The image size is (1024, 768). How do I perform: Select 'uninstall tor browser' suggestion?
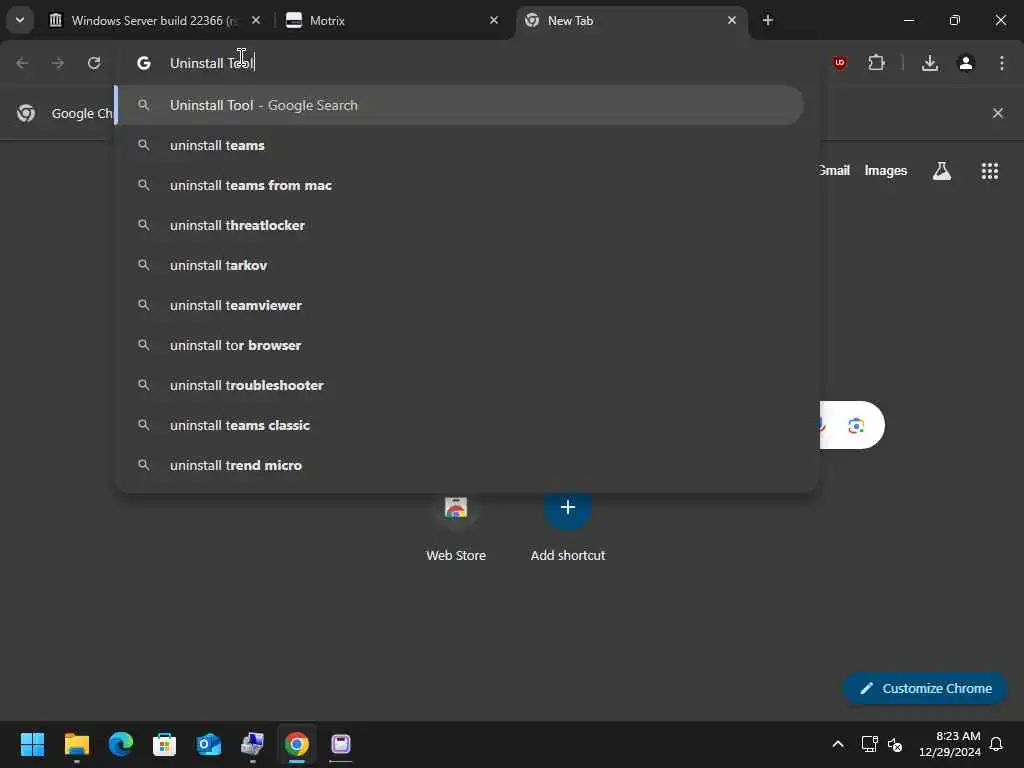[460, 345]
